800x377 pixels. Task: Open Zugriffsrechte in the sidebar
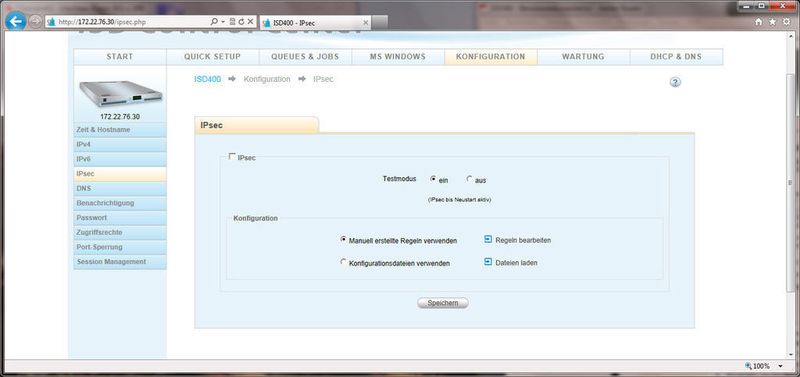pyautogui.click(x=120, y=233)
